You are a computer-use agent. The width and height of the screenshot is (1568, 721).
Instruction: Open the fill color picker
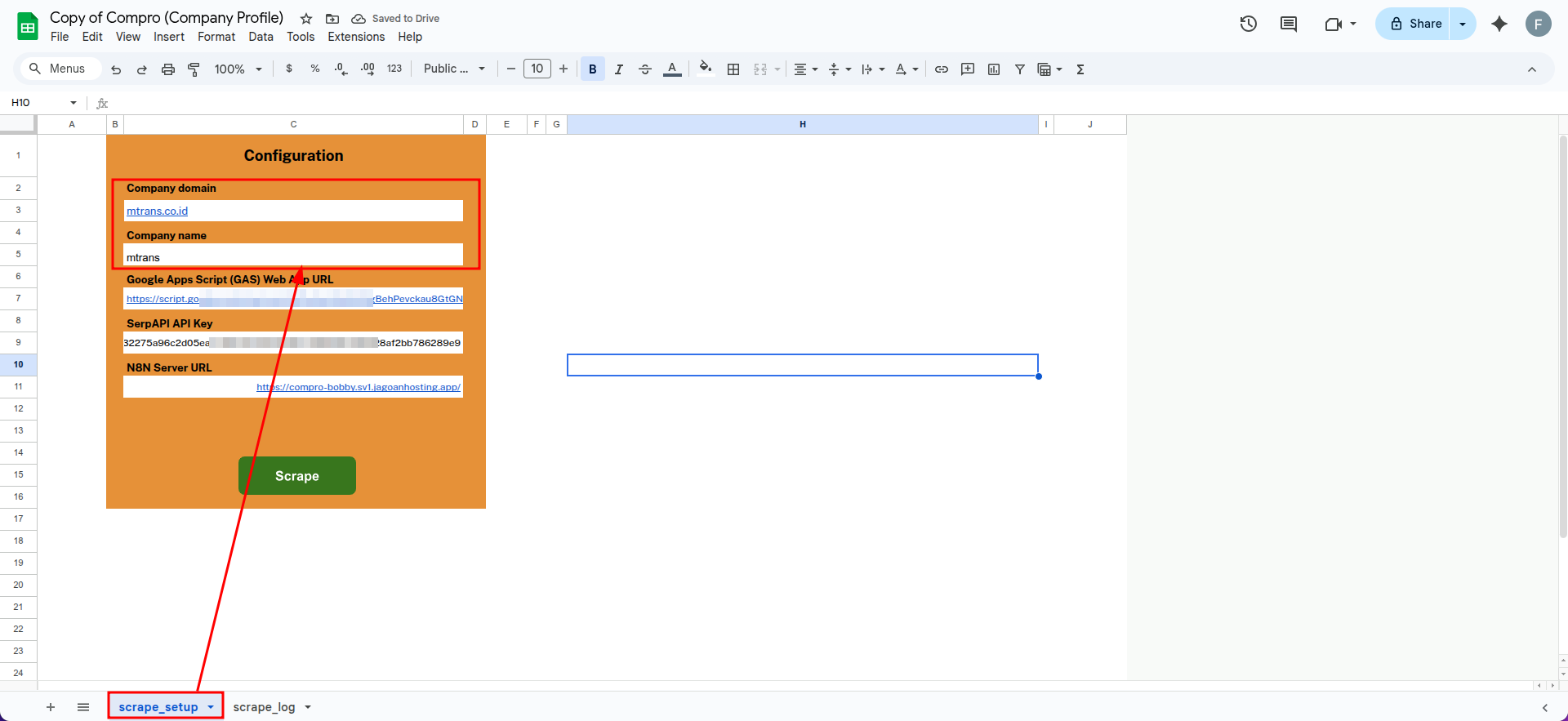[x=706, y=69]
